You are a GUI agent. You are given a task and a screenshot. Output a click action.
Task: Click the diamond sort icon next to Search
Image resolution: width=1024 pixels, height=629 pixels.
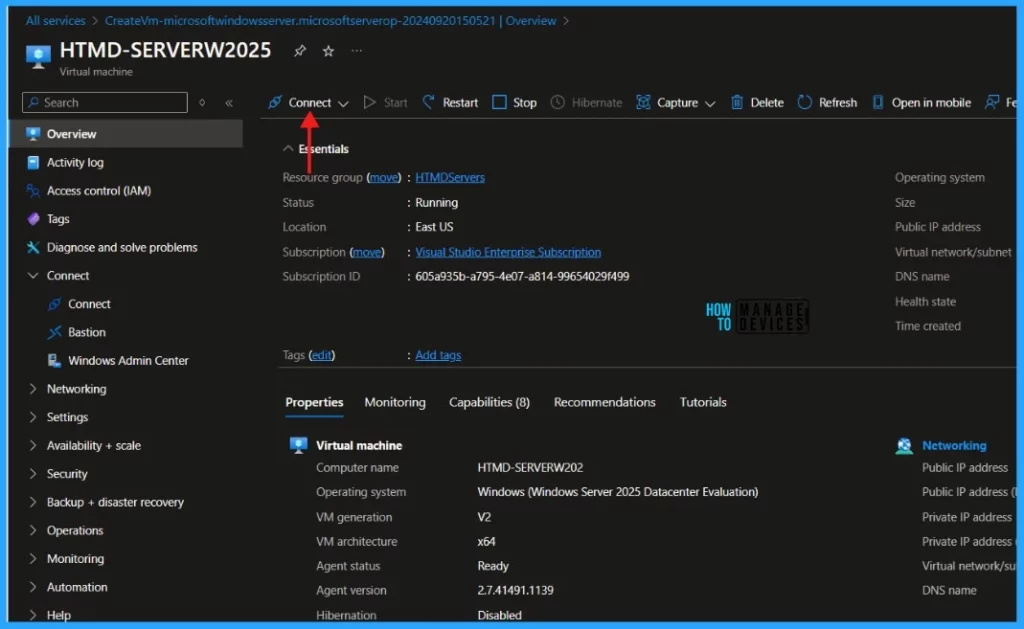[x=202, y=103]
